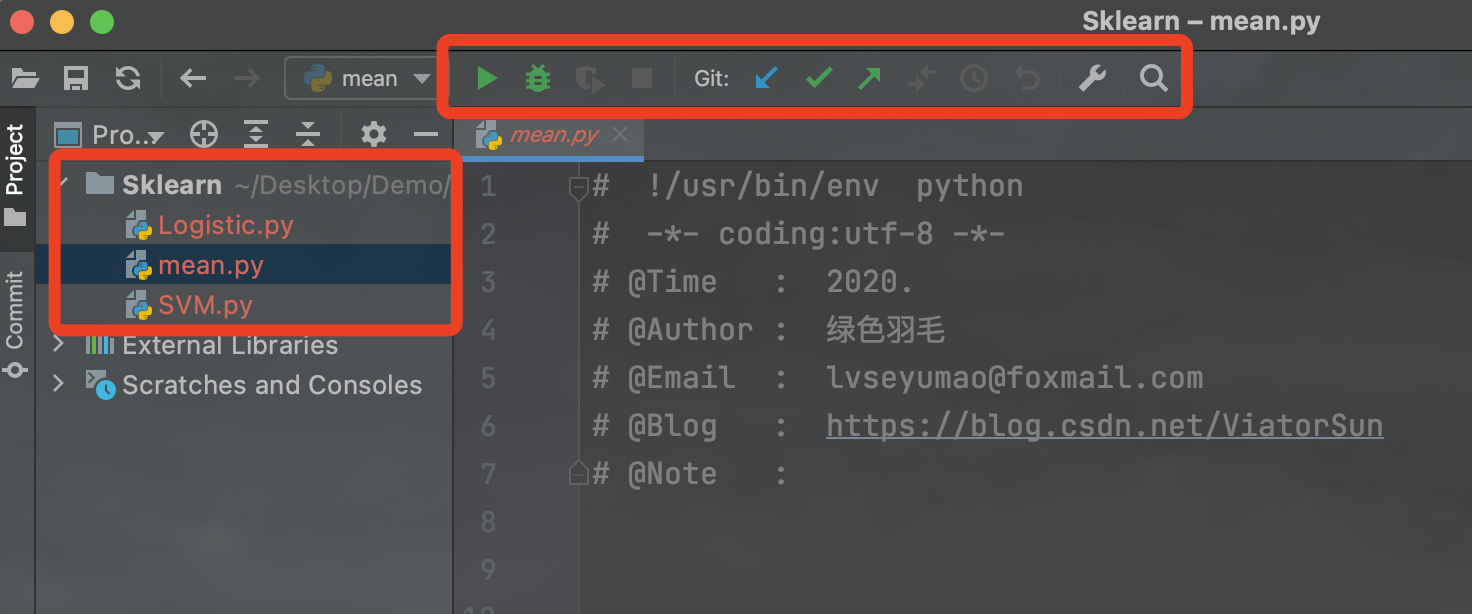Click the '@Author' comment line
The image size is (1472, 614).
pyautogui.click(x=769, y=330)
